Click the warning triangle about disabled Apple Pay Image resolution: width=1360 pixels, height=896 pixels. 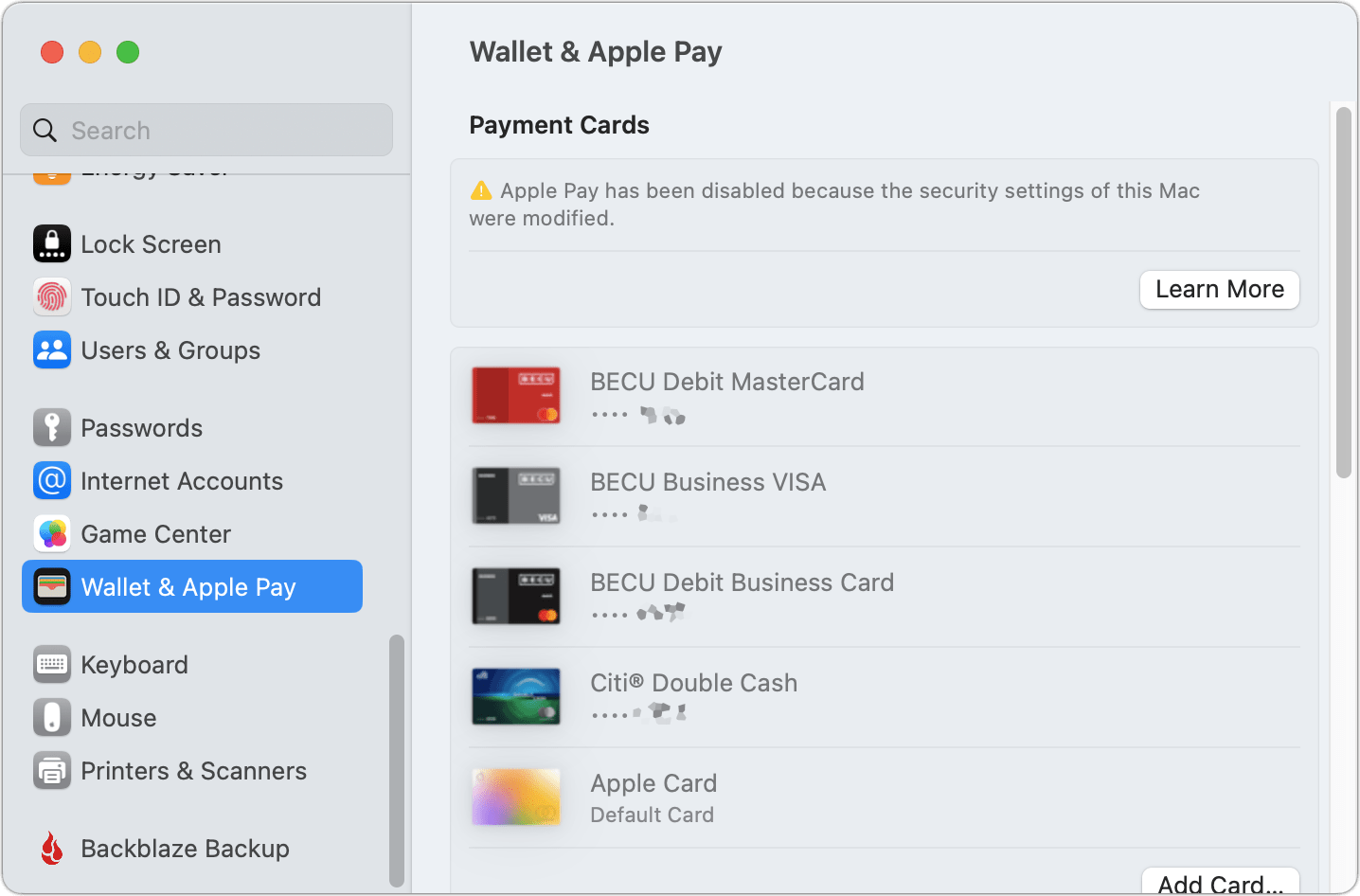pos(481,189)
